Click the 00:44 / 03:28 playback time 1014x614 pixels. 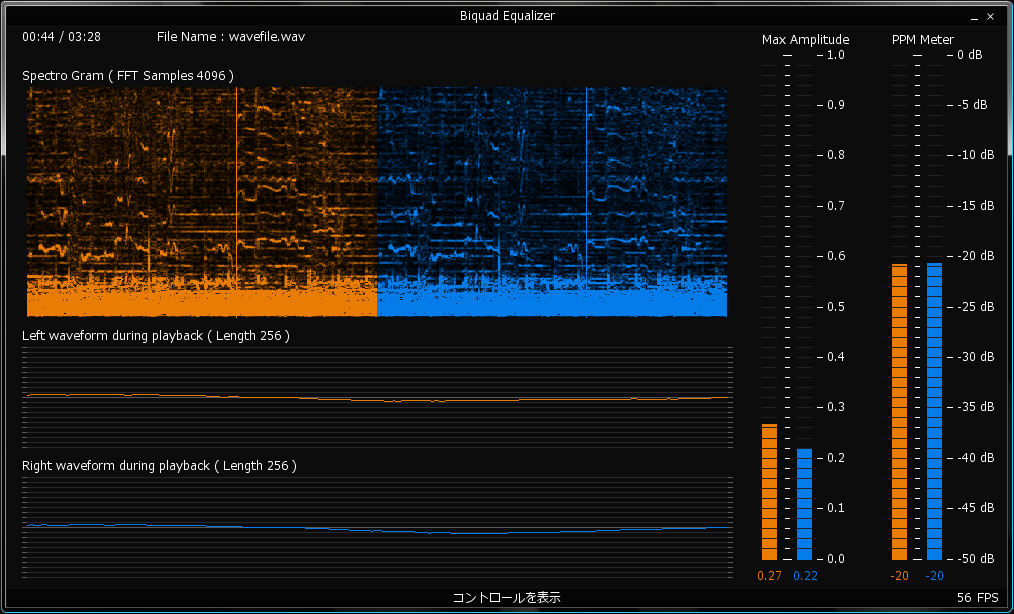[x=61, y=36]
